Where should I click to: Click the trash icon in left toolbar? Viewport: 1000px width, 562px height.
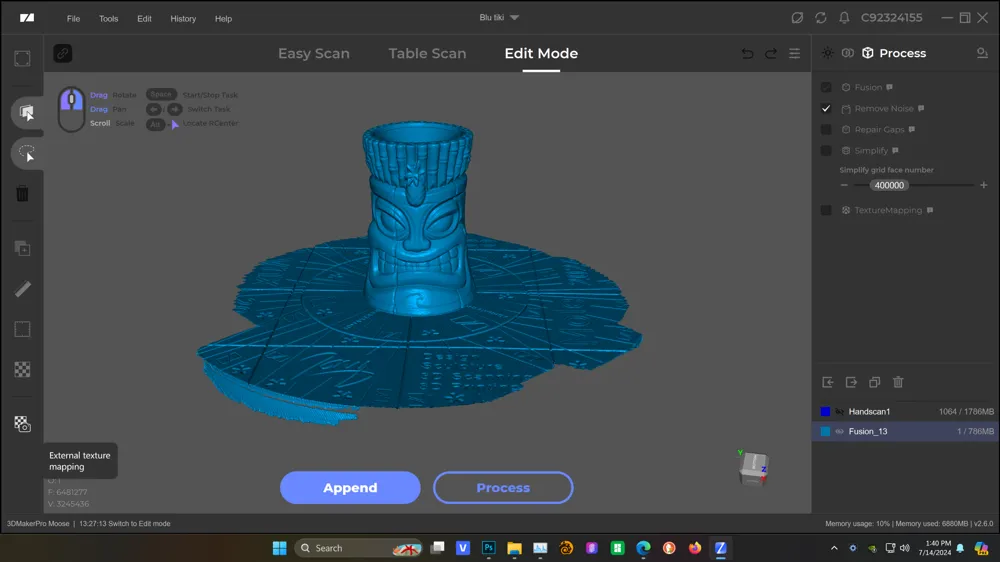pos(22,194)
